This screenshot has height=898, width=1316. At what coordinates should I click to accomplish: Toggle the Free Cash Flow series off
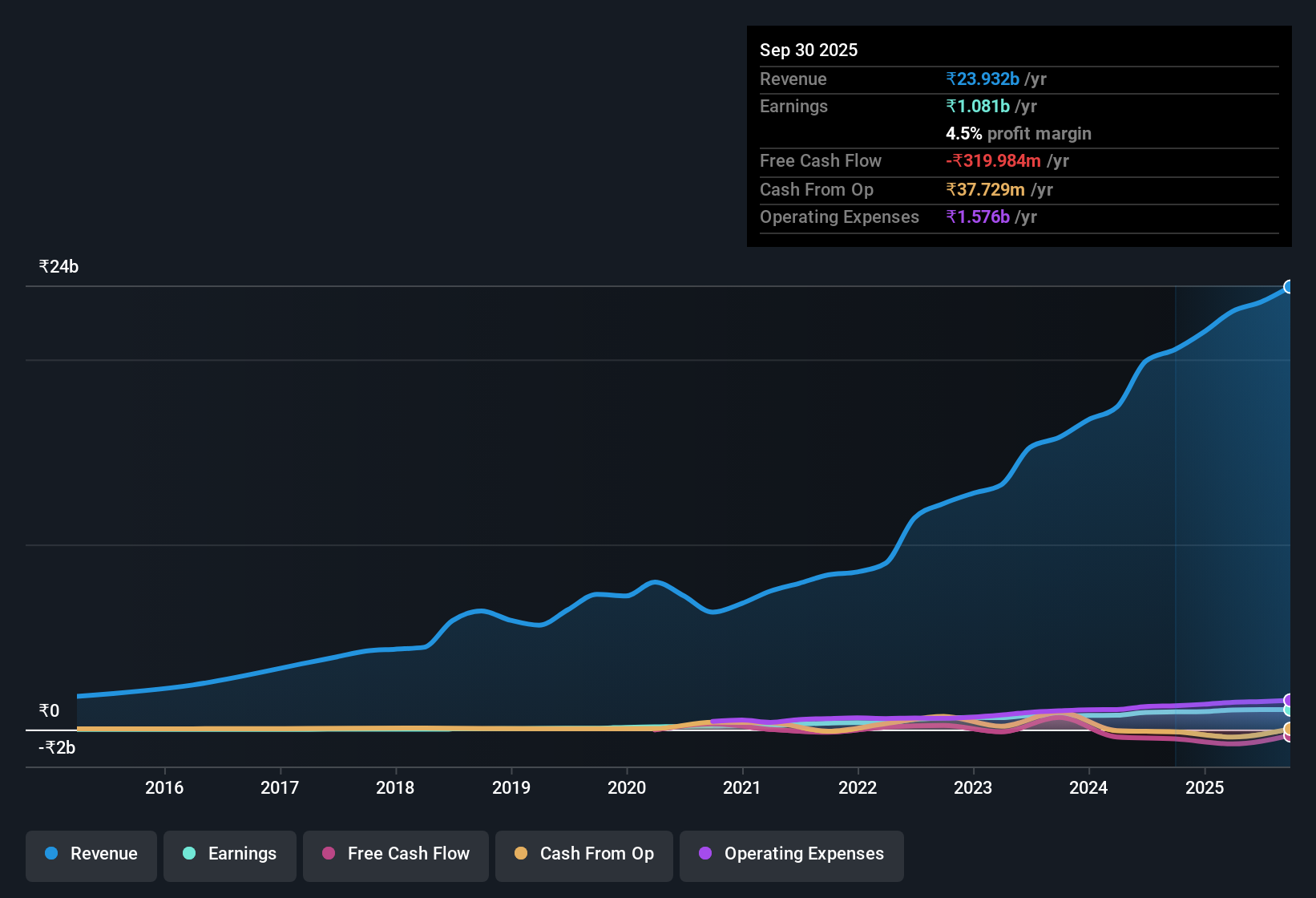[395, 854]
